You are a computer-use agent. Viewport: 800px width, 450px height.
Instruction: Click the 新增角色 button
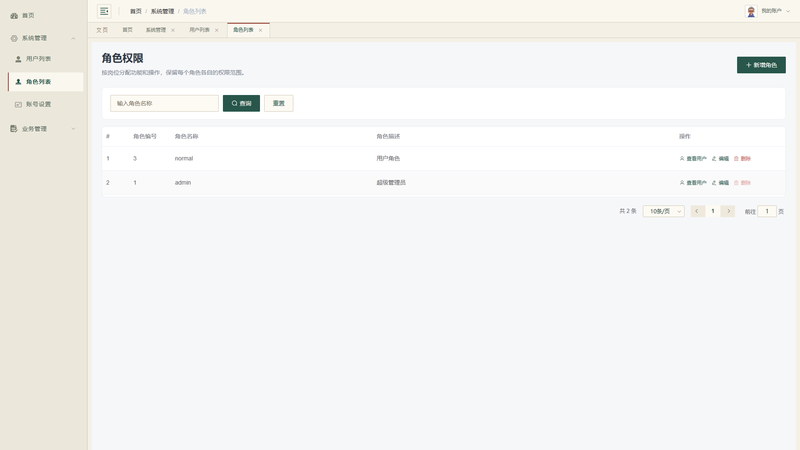point(761,65)
